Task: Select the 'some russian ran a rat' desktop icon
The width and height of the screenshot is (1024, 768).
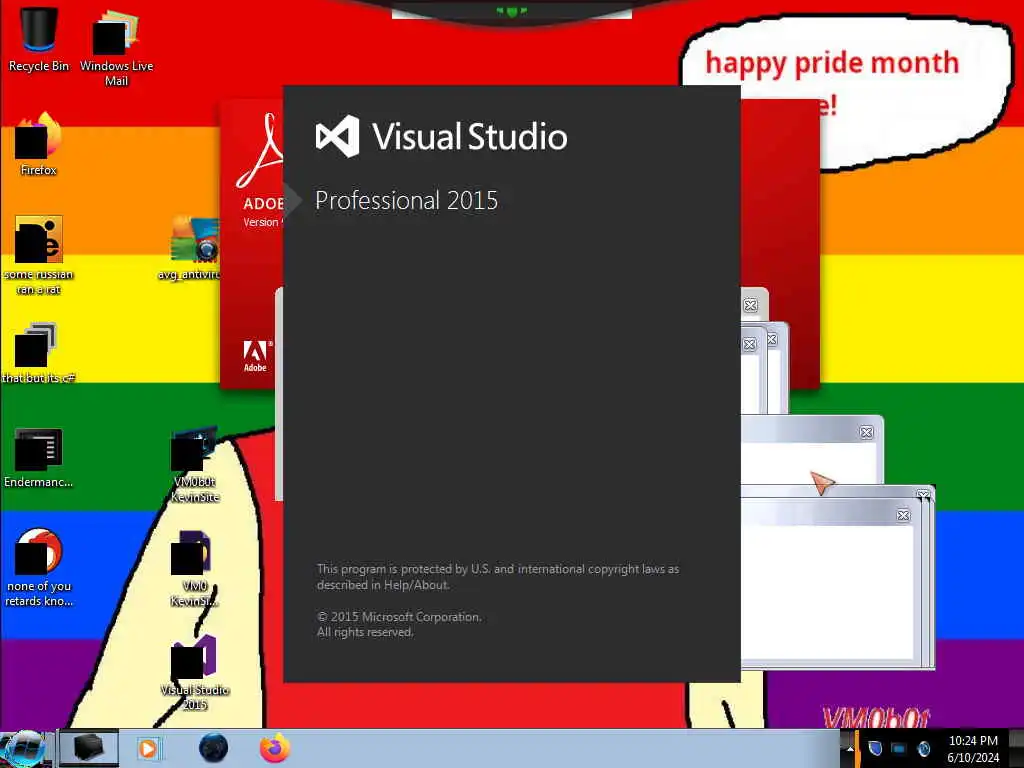Action: (39, 255)
